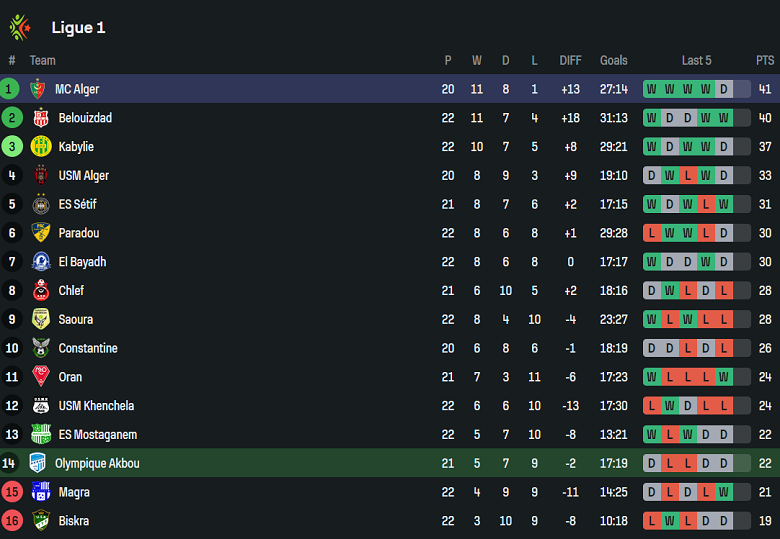This screenshot has height=539, width=780.
Task: Click the red position 16 badge
Action: click(x=11, y=521)
